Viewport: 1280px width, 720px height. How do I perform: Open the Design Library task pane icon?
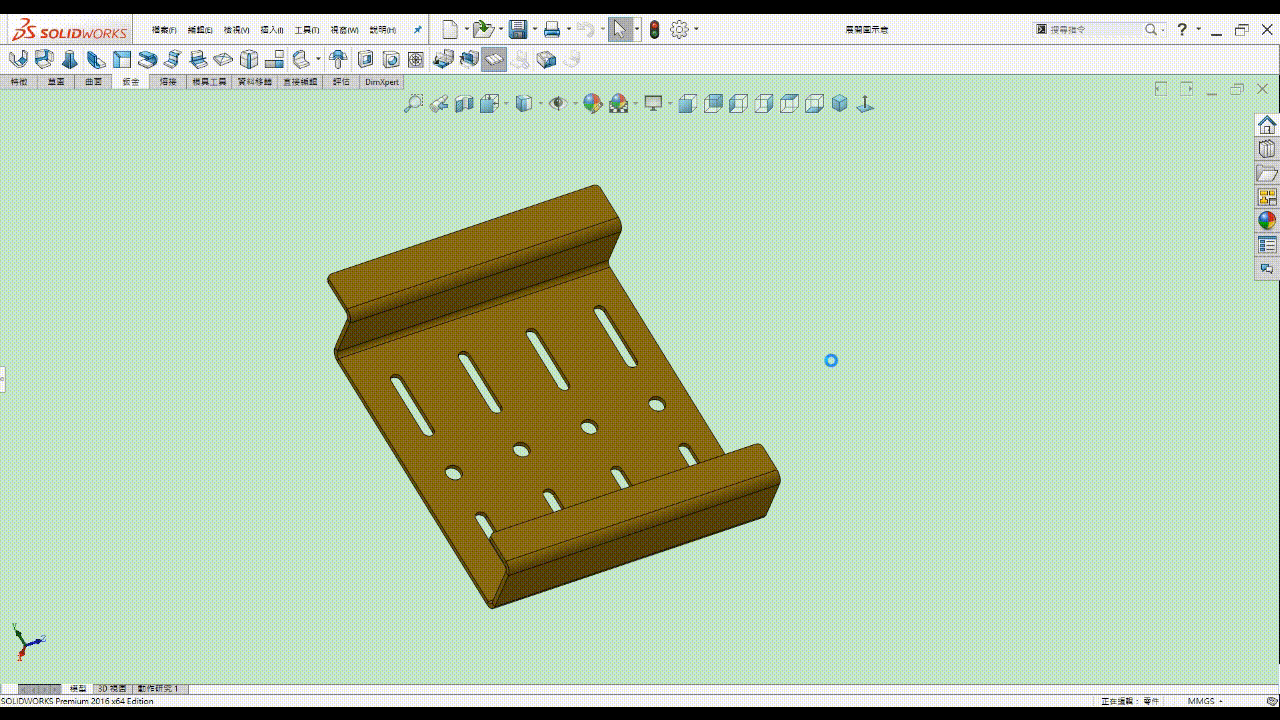1267,149
